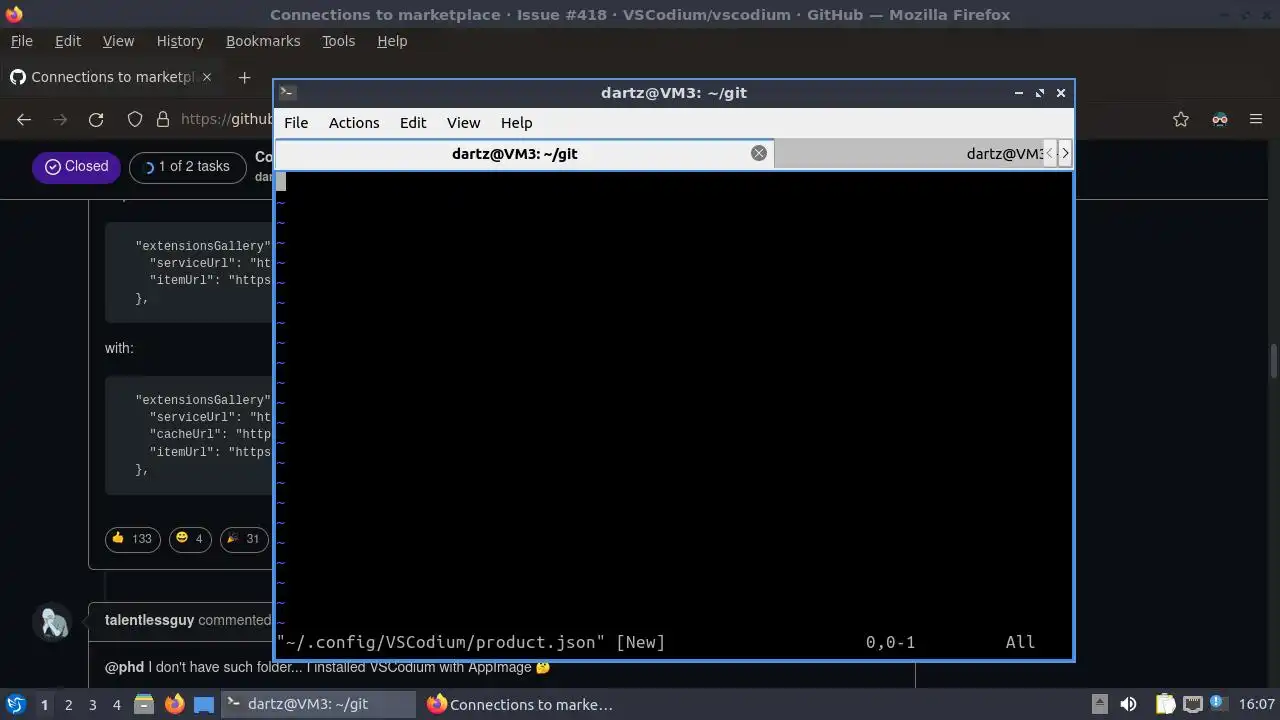Launch Firefox from taskbar quick launch

(x=174, y=704)
